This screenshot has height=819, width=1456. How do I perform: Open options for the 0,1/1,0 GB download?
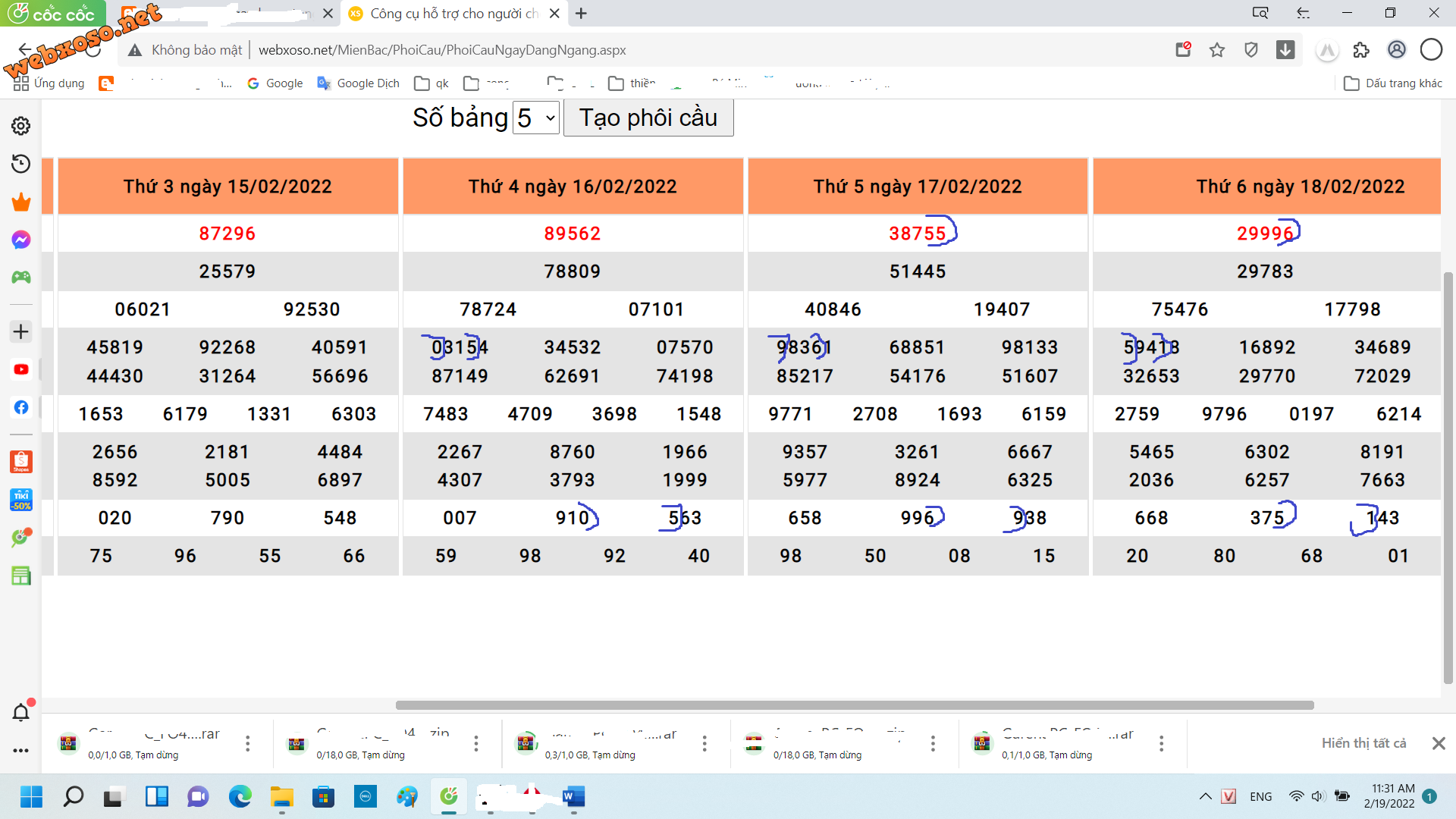click(1161, 744)
